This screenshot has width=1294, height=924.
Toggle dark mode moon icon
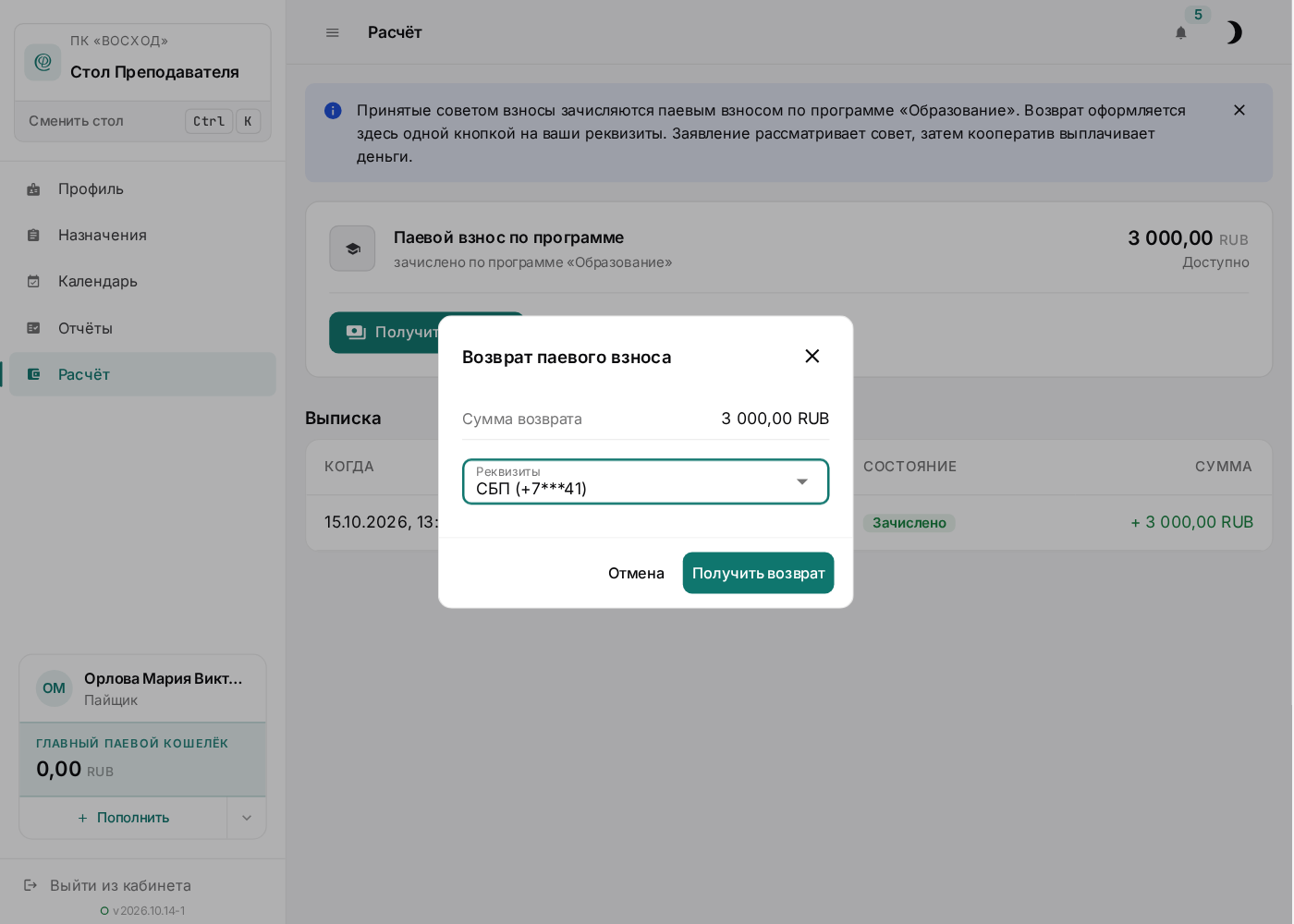[x=1234, y=32]
